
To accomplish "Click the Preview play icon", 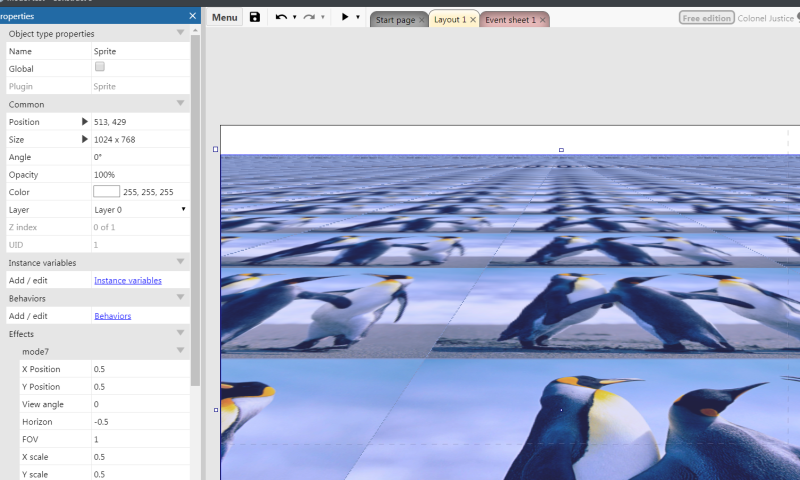I will [345, 17].
